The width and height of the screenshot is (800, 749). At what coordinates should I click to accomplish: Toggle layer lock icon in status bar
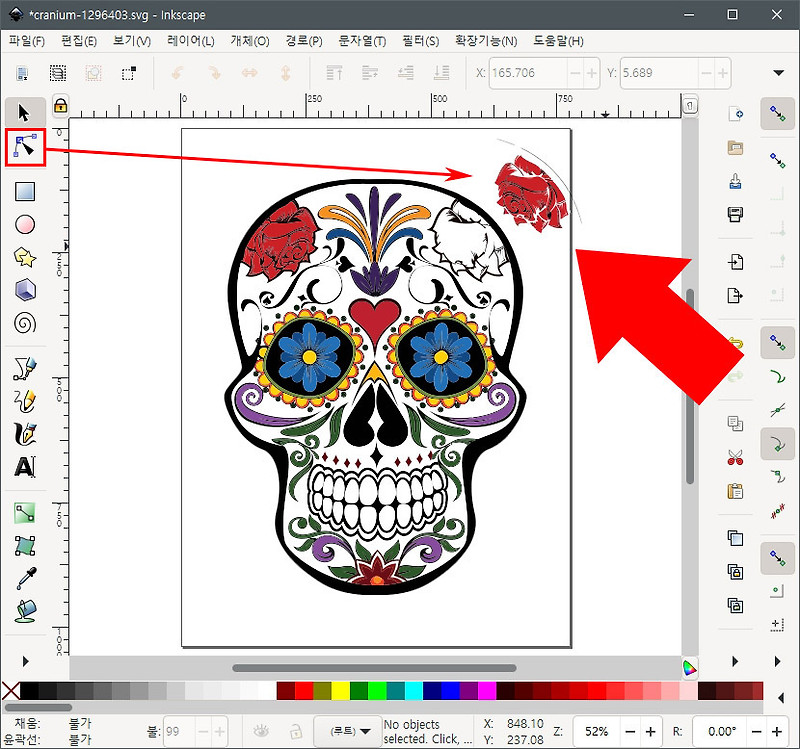click(x=295, y=732)
